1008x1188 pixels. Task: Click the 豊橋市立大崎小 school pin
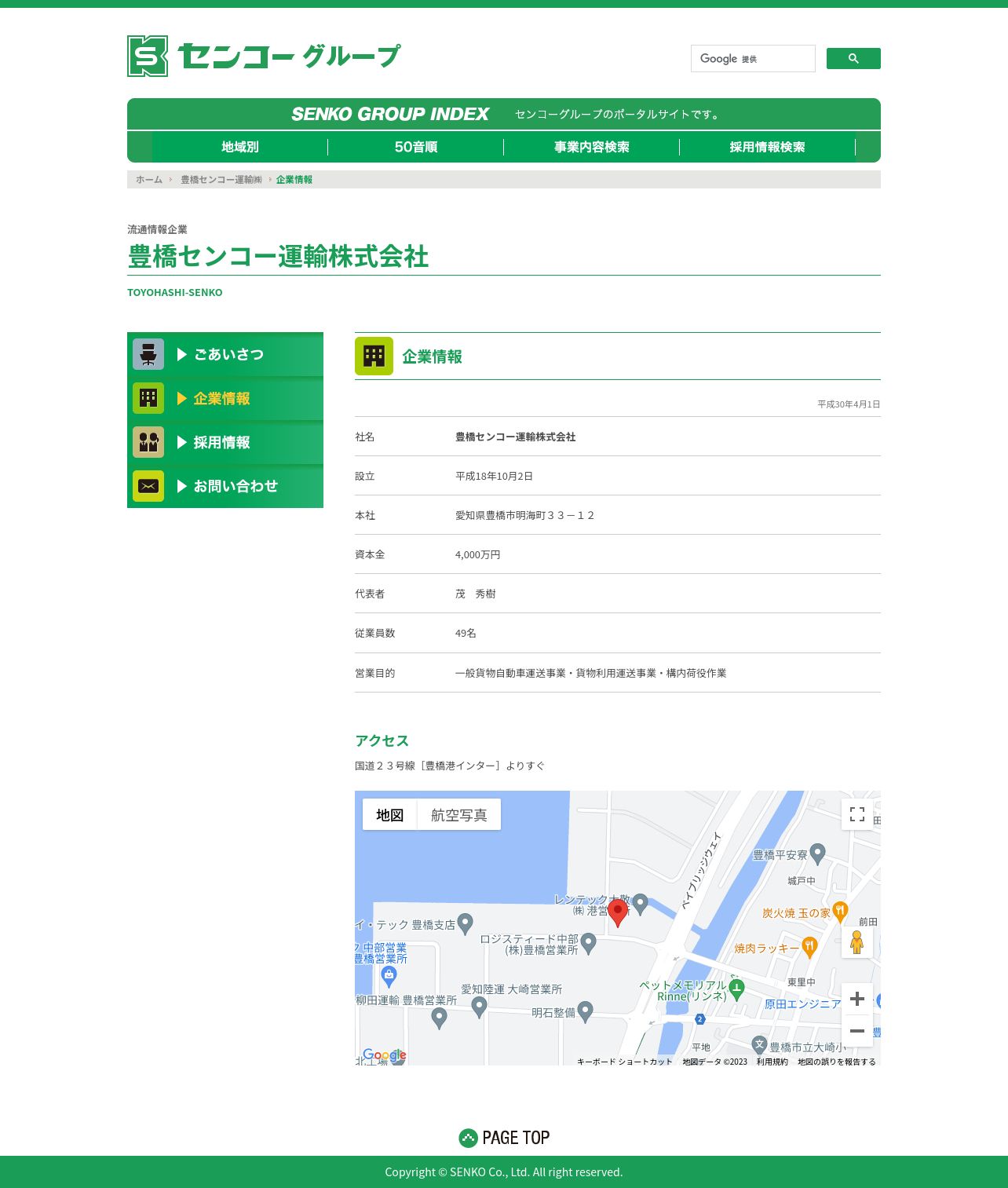pos(759,1045)
